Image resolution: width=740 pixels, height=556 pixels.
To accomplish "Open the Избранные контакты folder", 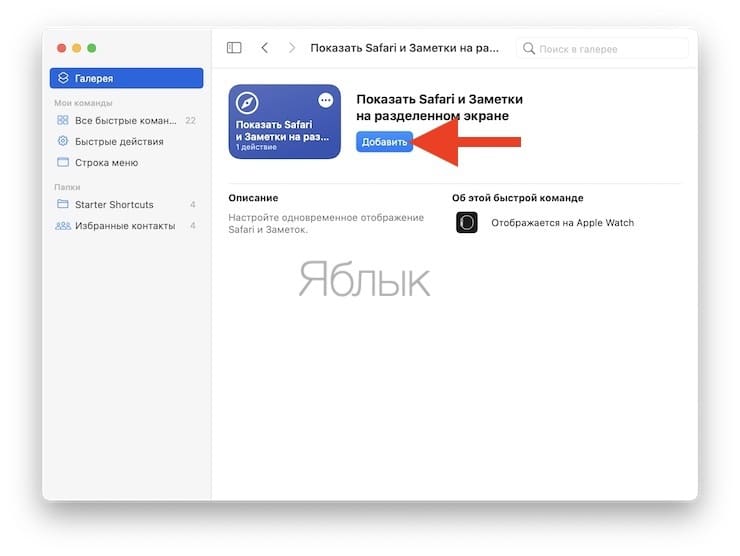I will pos(126,226).
